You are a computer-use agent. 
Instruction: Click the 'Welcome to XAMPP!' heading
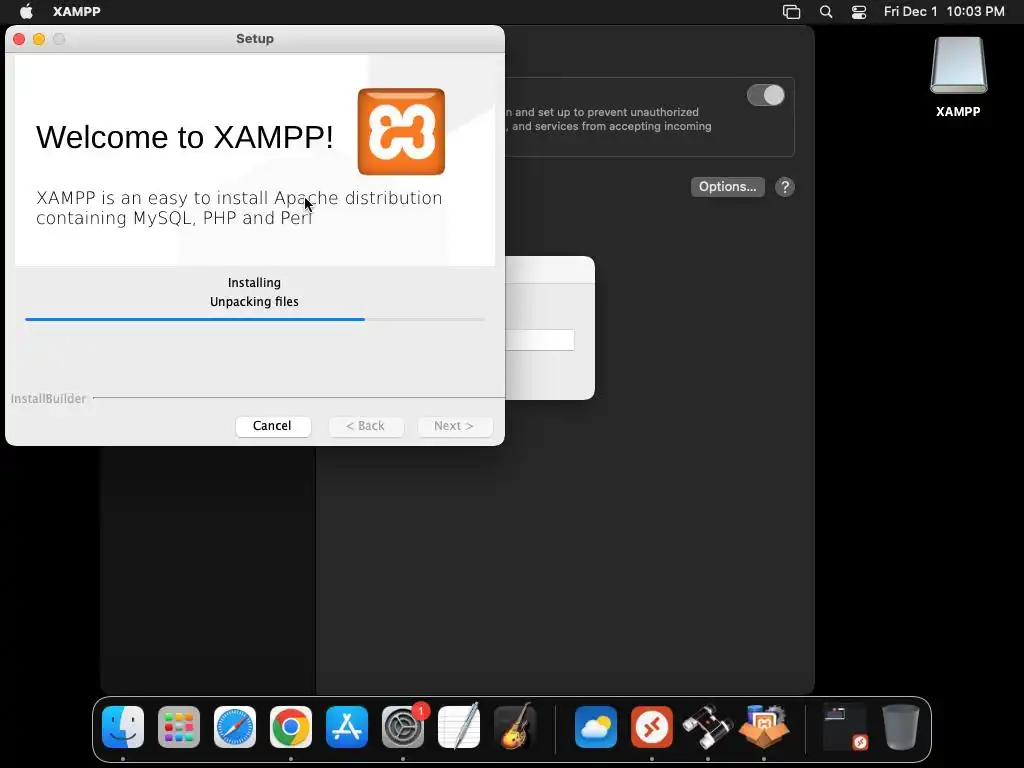click(x=185, y=137)
